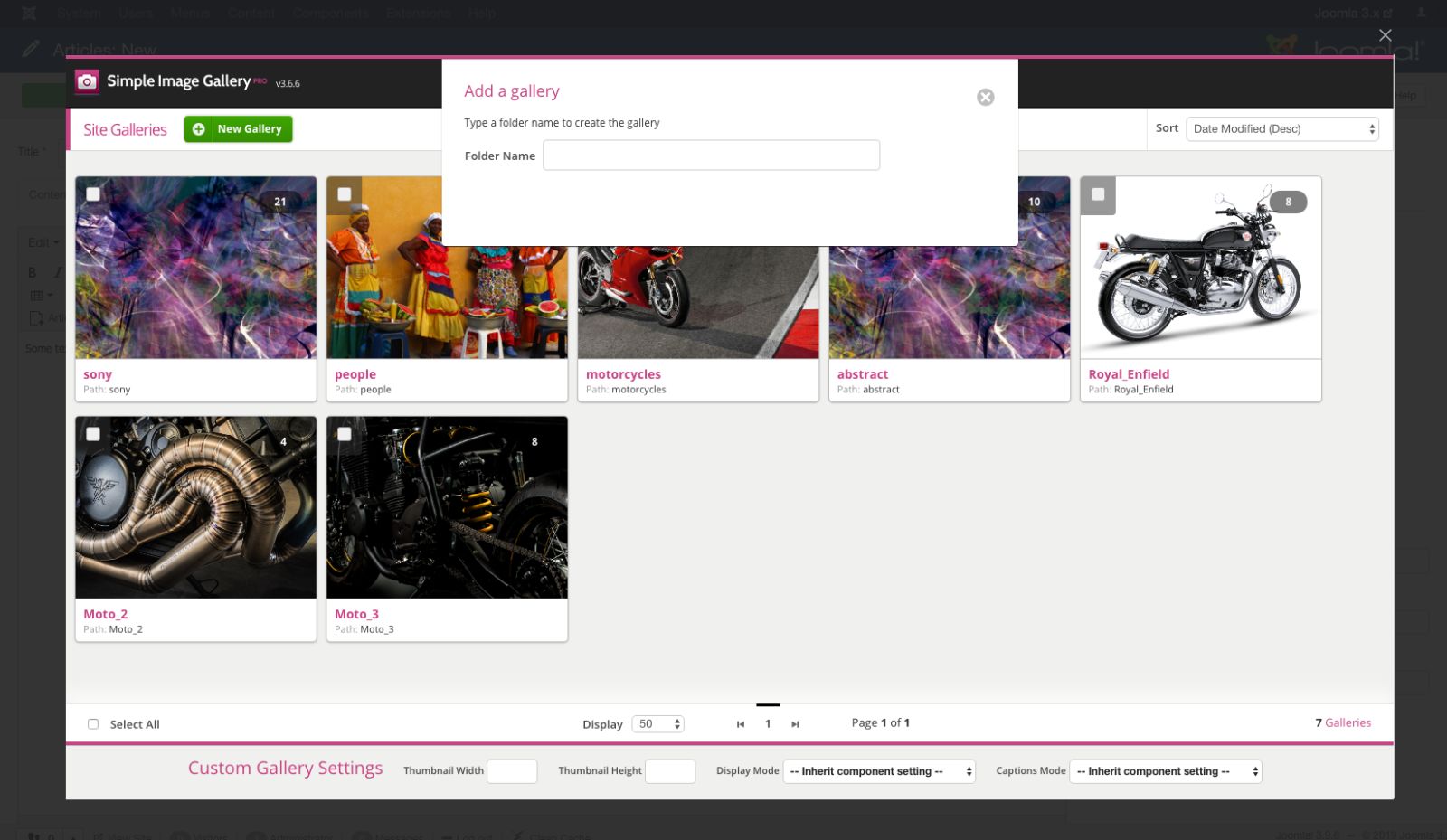
Task: Select page number 1 in pagination
Action: pos(768,724)
